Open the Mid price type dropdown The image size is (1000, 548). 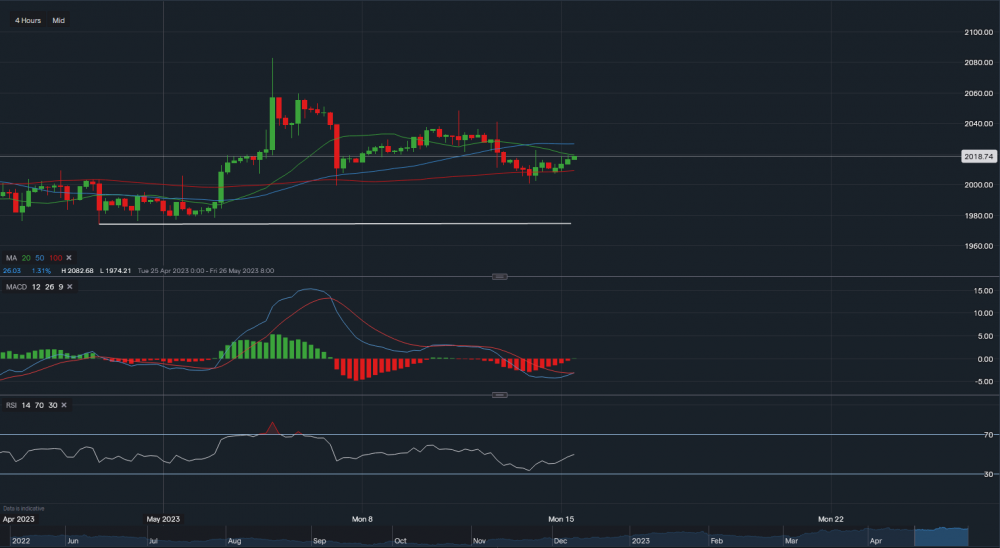coord(59,20)
